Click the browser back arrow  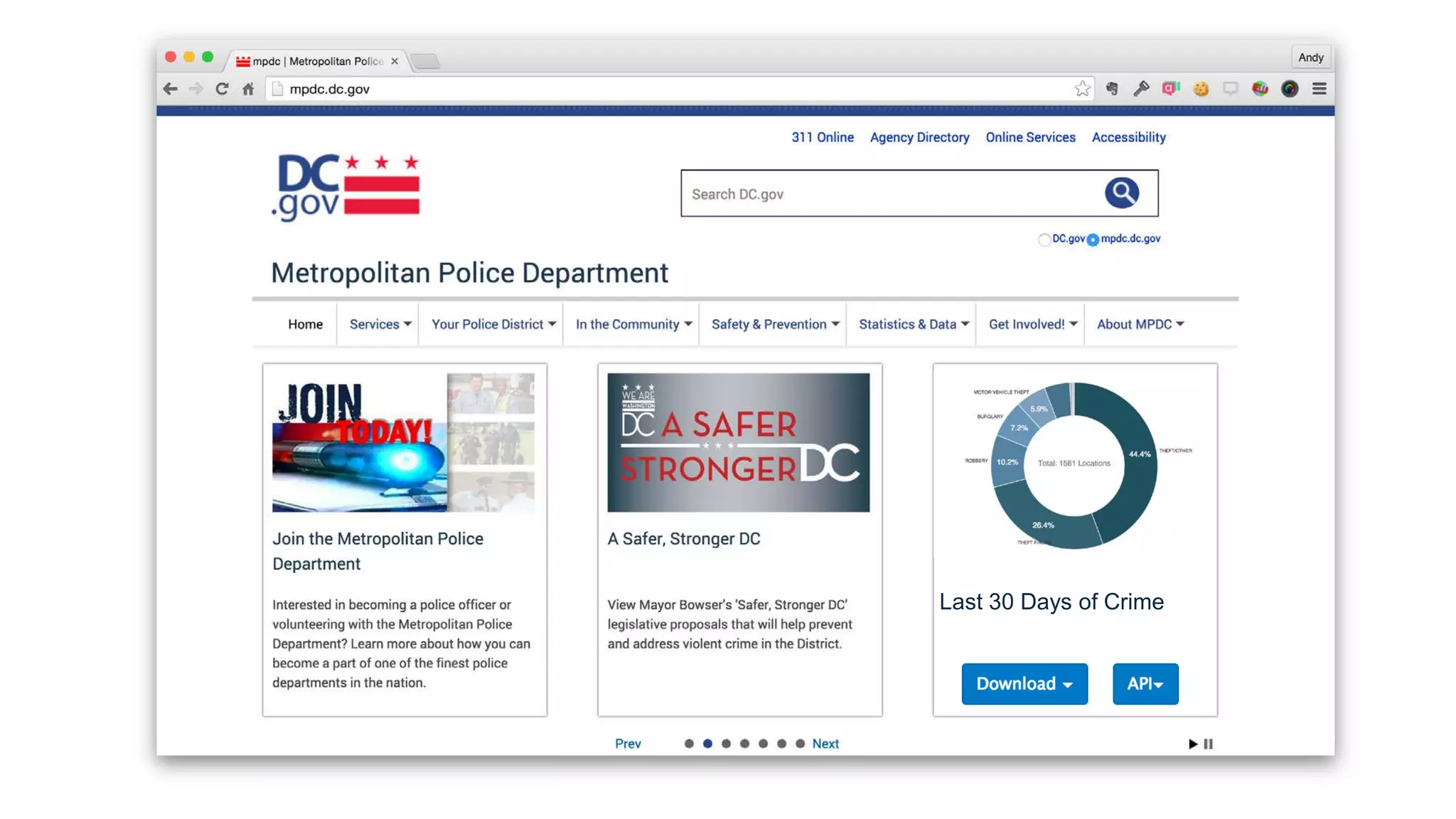click(170, 89)
